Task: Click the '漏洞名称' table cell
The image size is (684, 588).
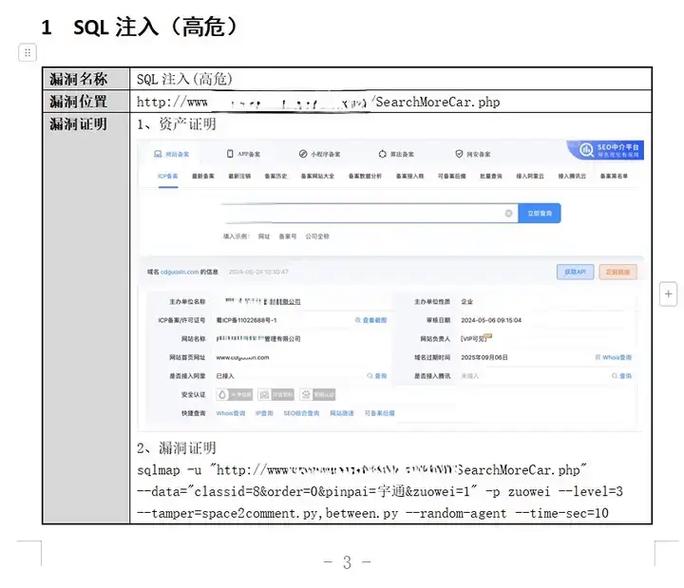Action: 86,79
